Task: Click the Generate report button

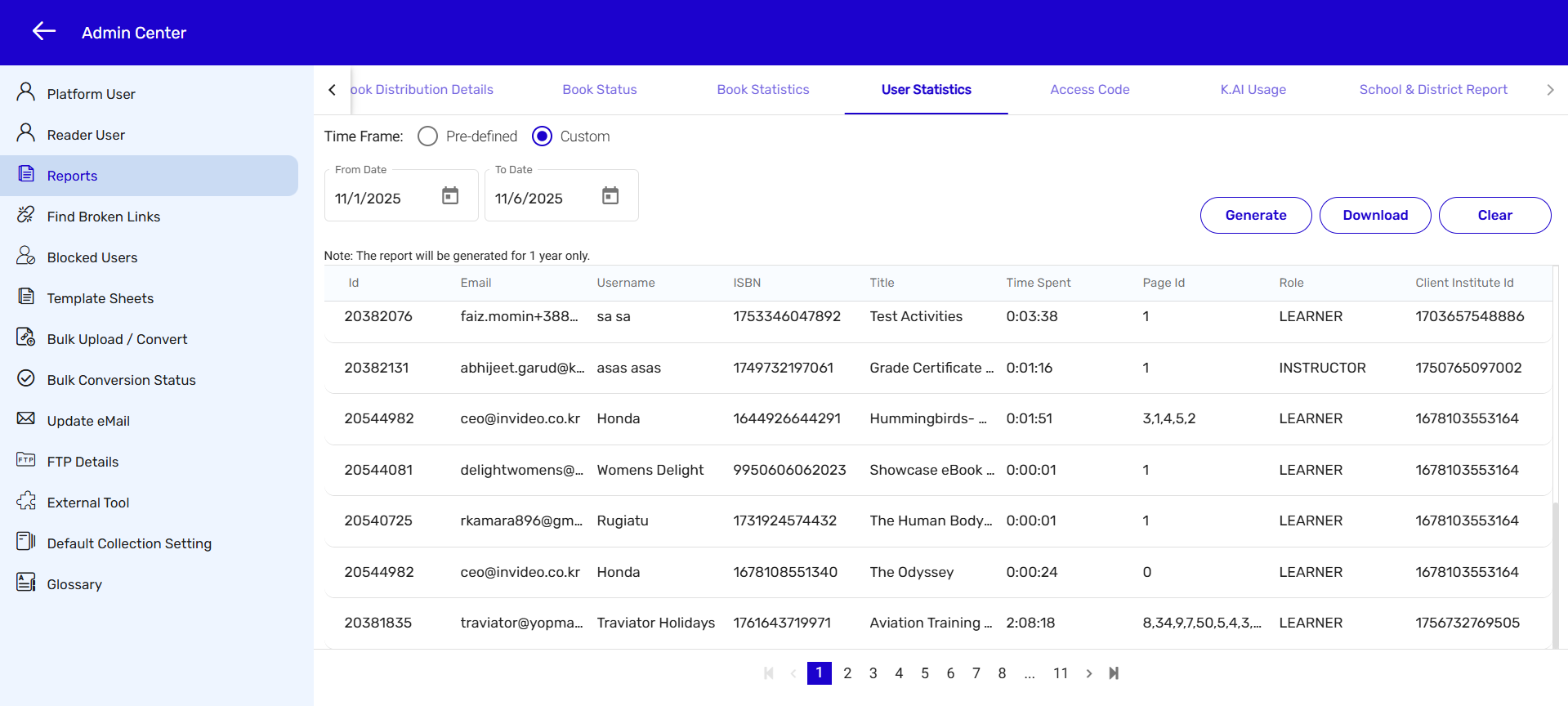Action: (x=1255, y=215)
